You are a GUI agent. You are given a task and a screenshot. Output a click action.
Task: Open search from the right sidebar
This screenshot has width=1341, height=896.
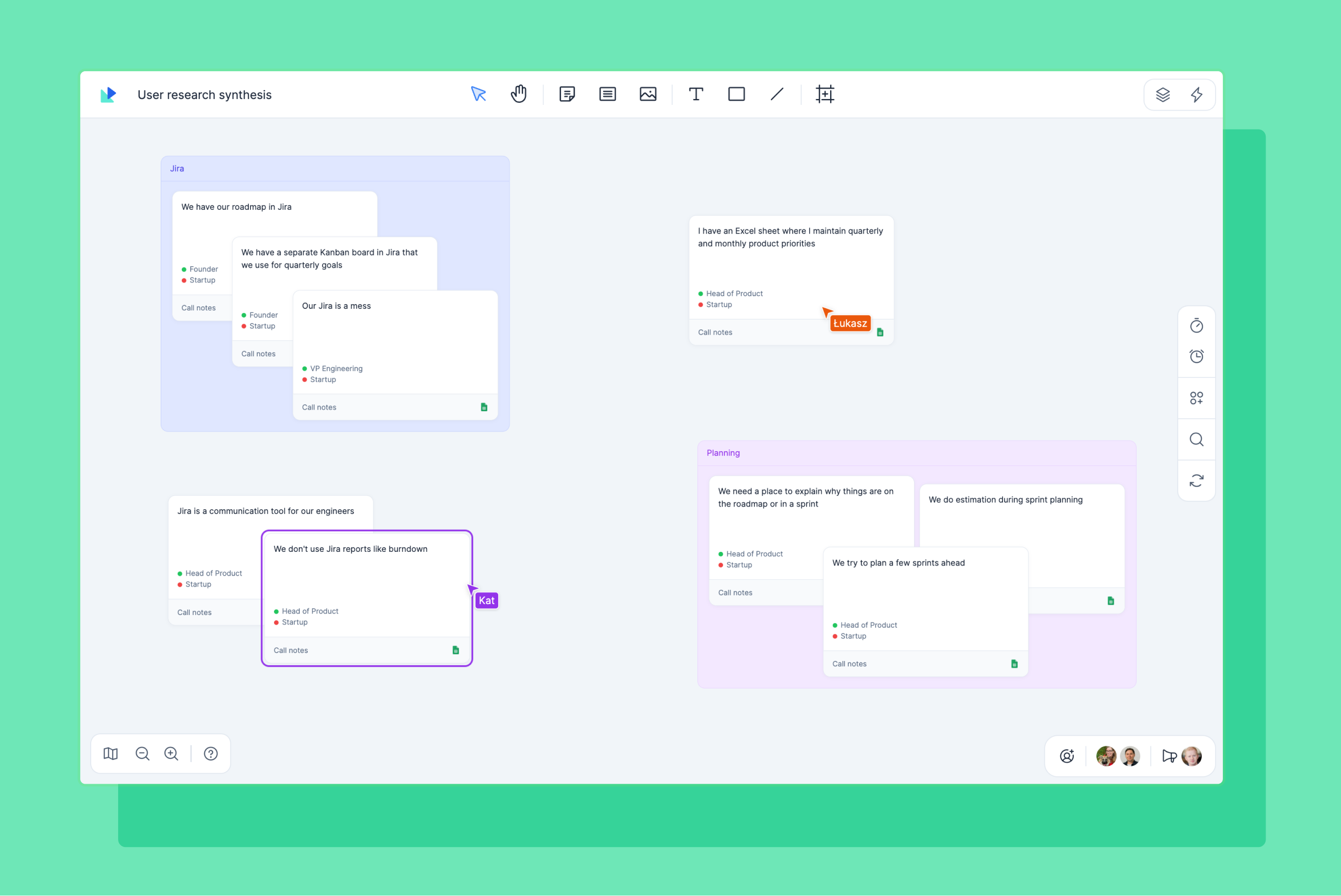pyautogui.click(x=1197, y=440)
